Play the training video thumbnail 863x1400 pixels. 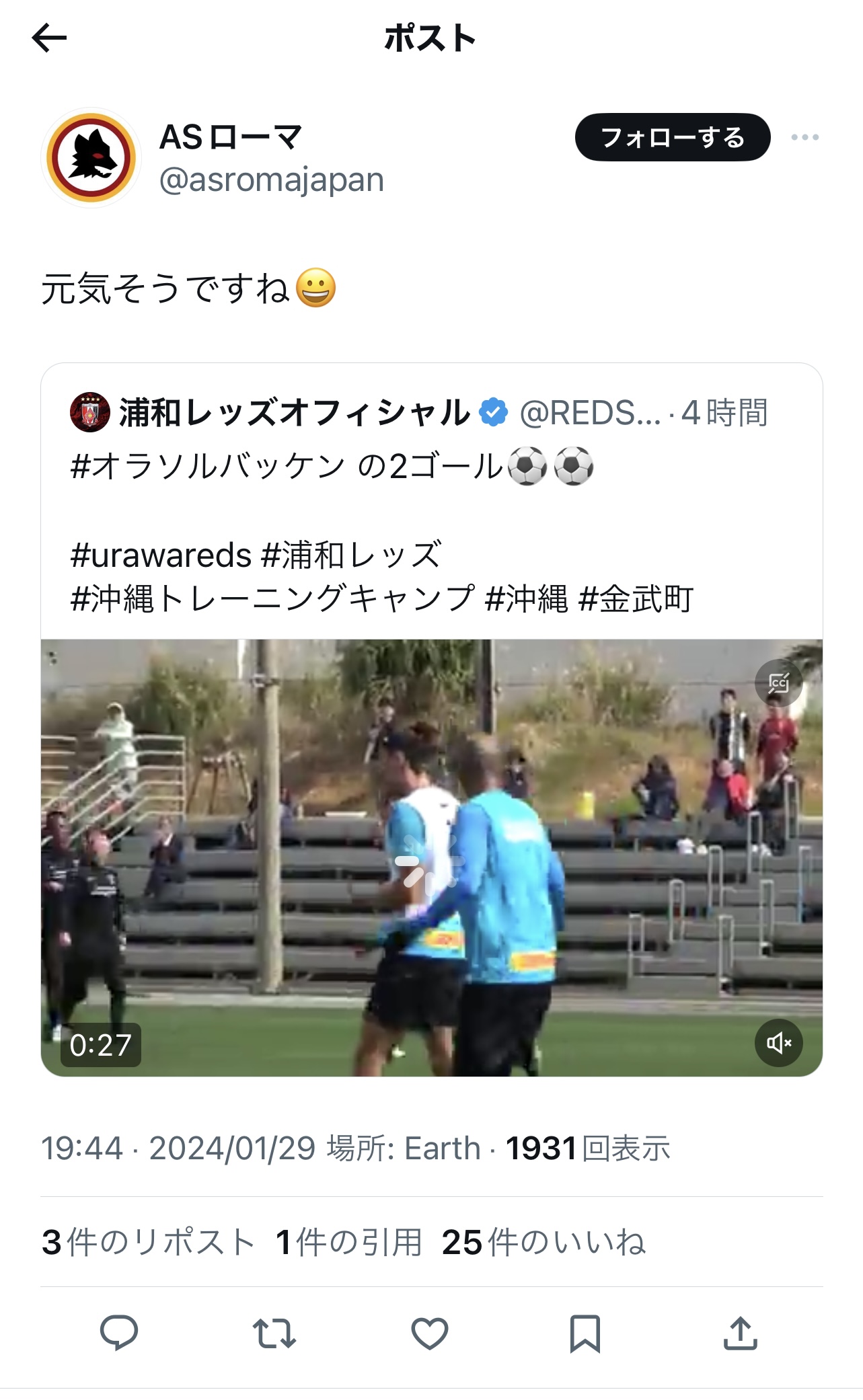click(x=431, y=857)
